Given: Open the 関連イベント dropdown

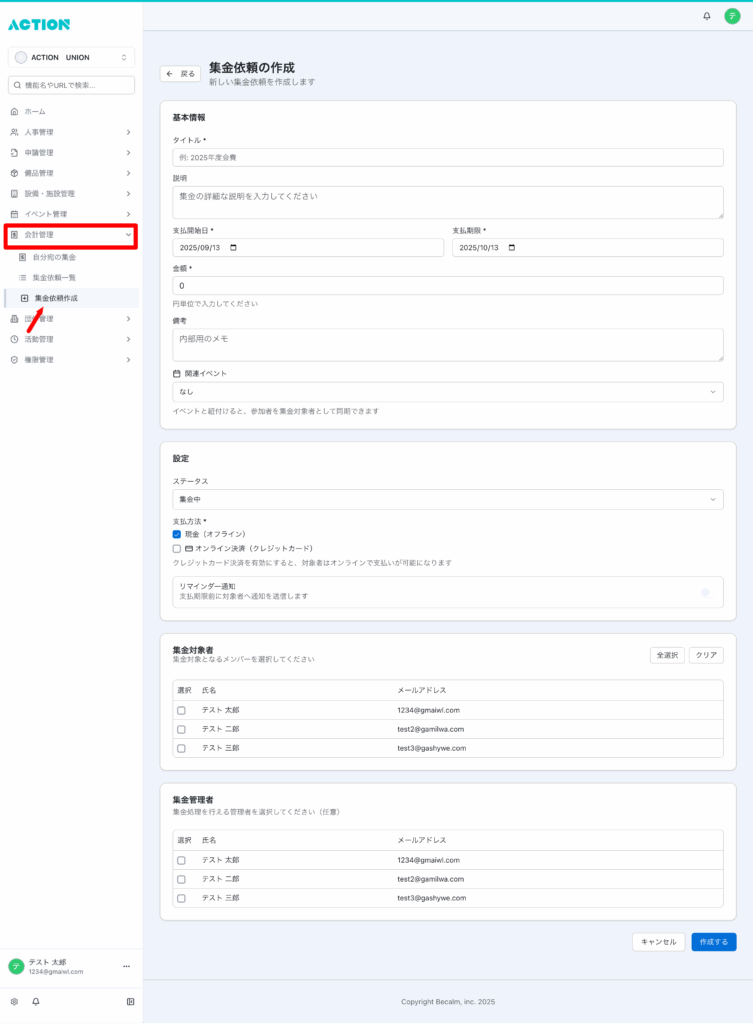Looking at the screenshot, I should pyautogui.click(x=447, y=392).
